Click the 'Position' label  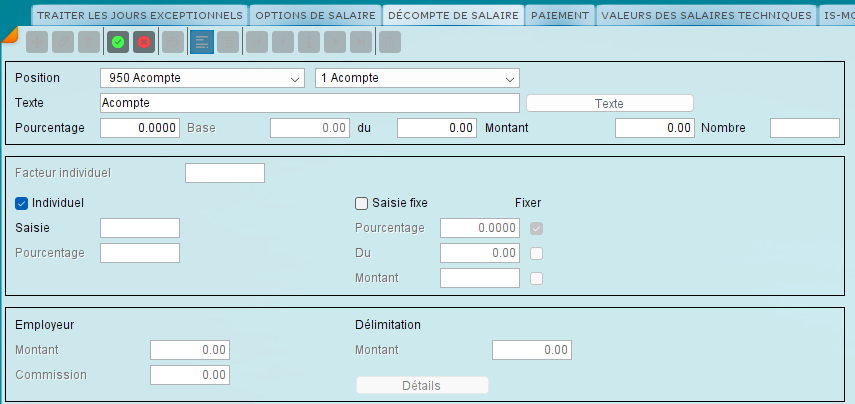(x=37, y=78)
